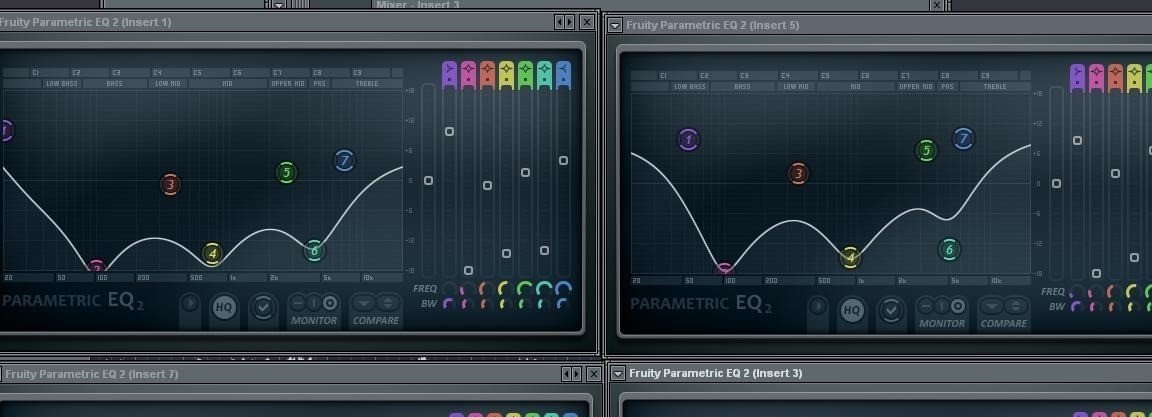This screenshot has width=1152, height=417.
Task: Click the Fruity Parametric EQ 2 (Insert 1) title
Action: click(x=85, y=22)
